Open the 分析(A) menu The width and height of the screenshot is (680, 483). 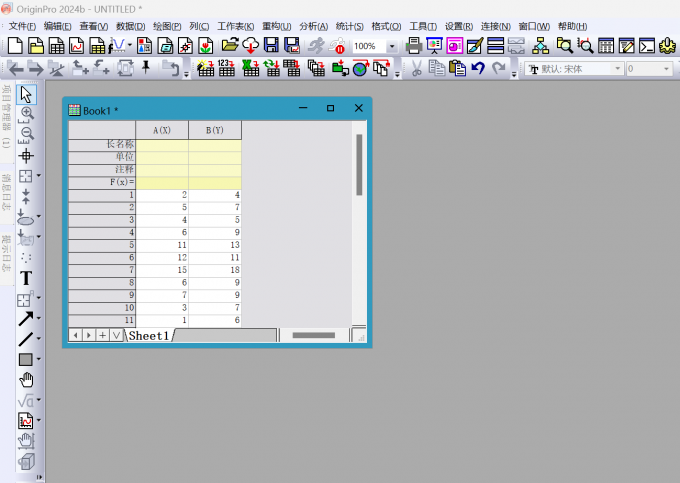coord(313,26)
